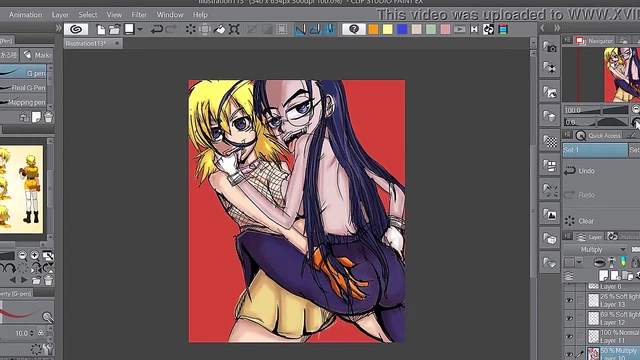Screen dimensions: 640x360
Task: Pick the orange swatch in the toolbar
Action: 373,29
